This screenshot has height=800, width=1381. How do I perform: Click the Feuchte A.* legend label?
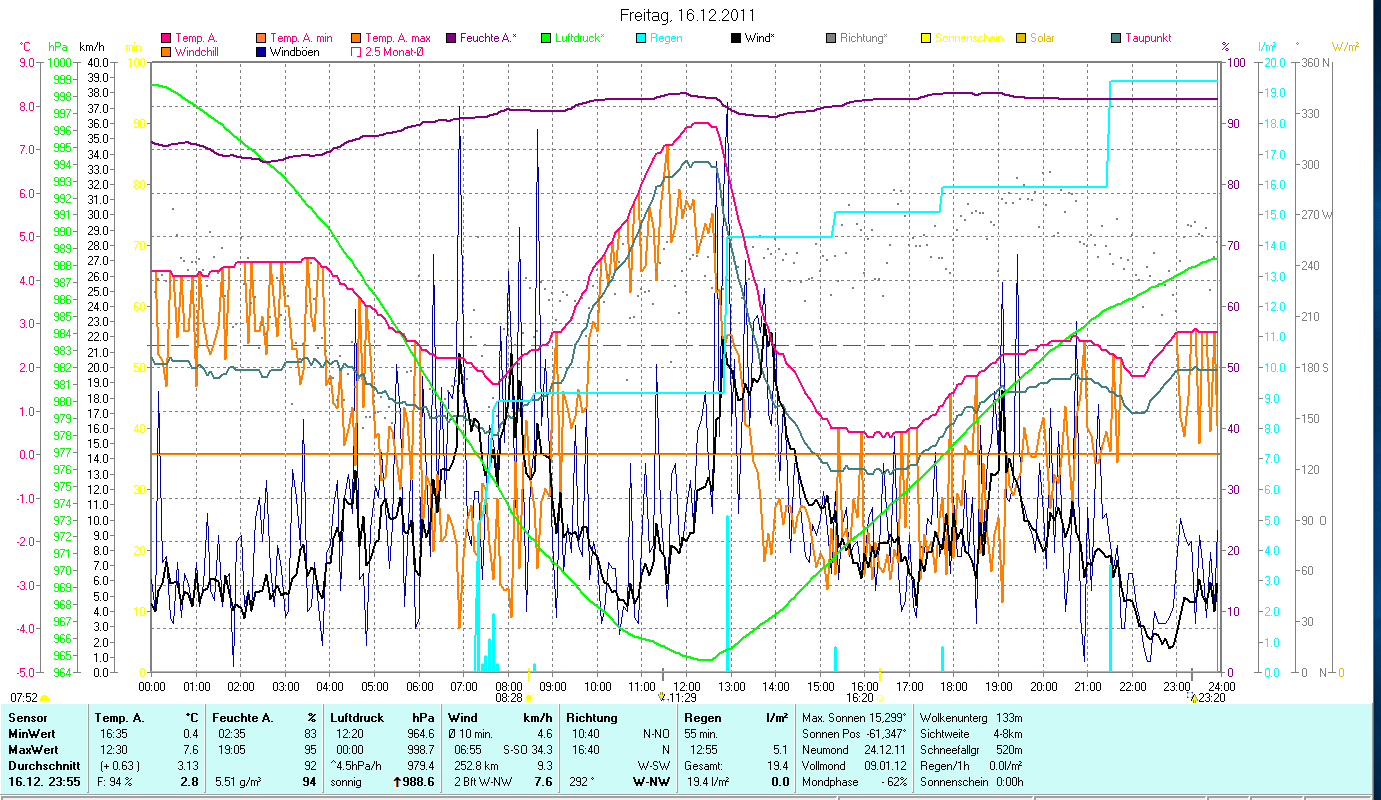pyautogui.click(x=488, y=38)
